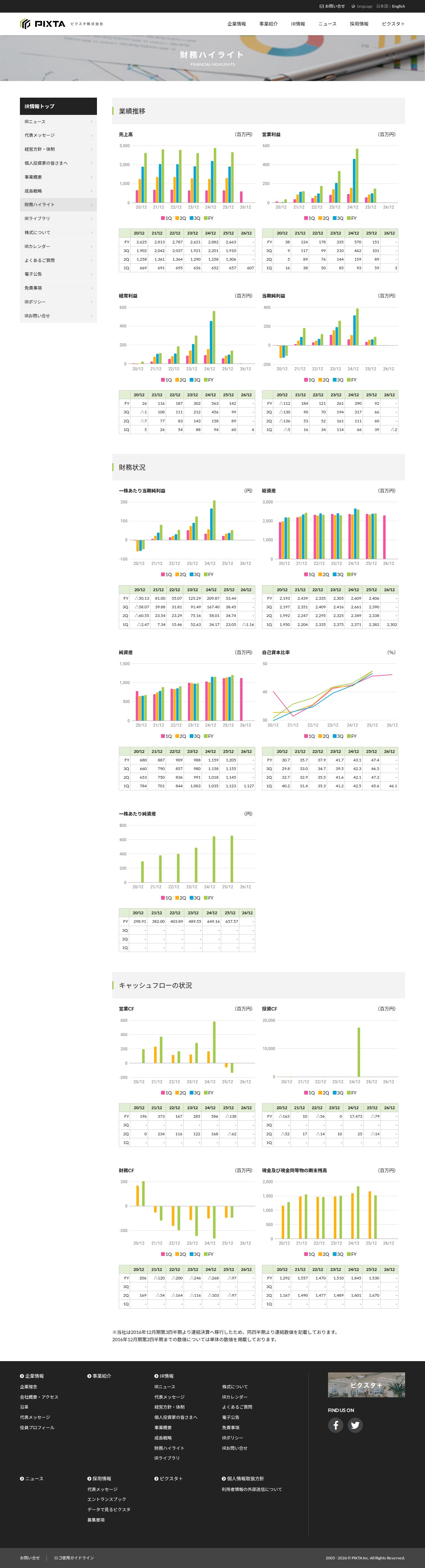Toggle the FY legend entry under 投資CF chart

(x=351, y=1092)
